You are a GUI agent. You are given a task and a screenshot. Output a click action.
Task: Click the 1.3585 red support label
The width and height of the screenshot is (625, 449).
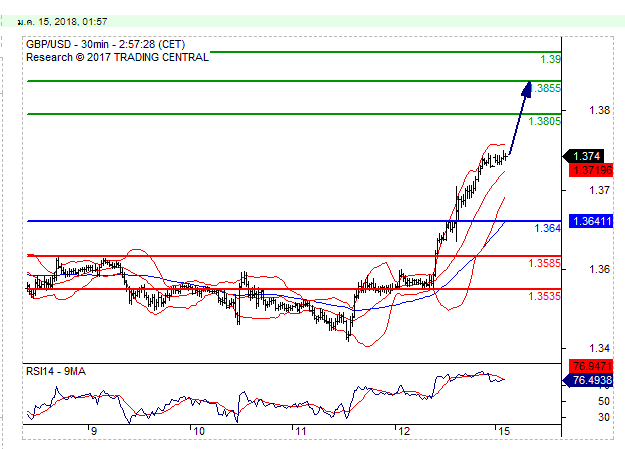point(544,263)
